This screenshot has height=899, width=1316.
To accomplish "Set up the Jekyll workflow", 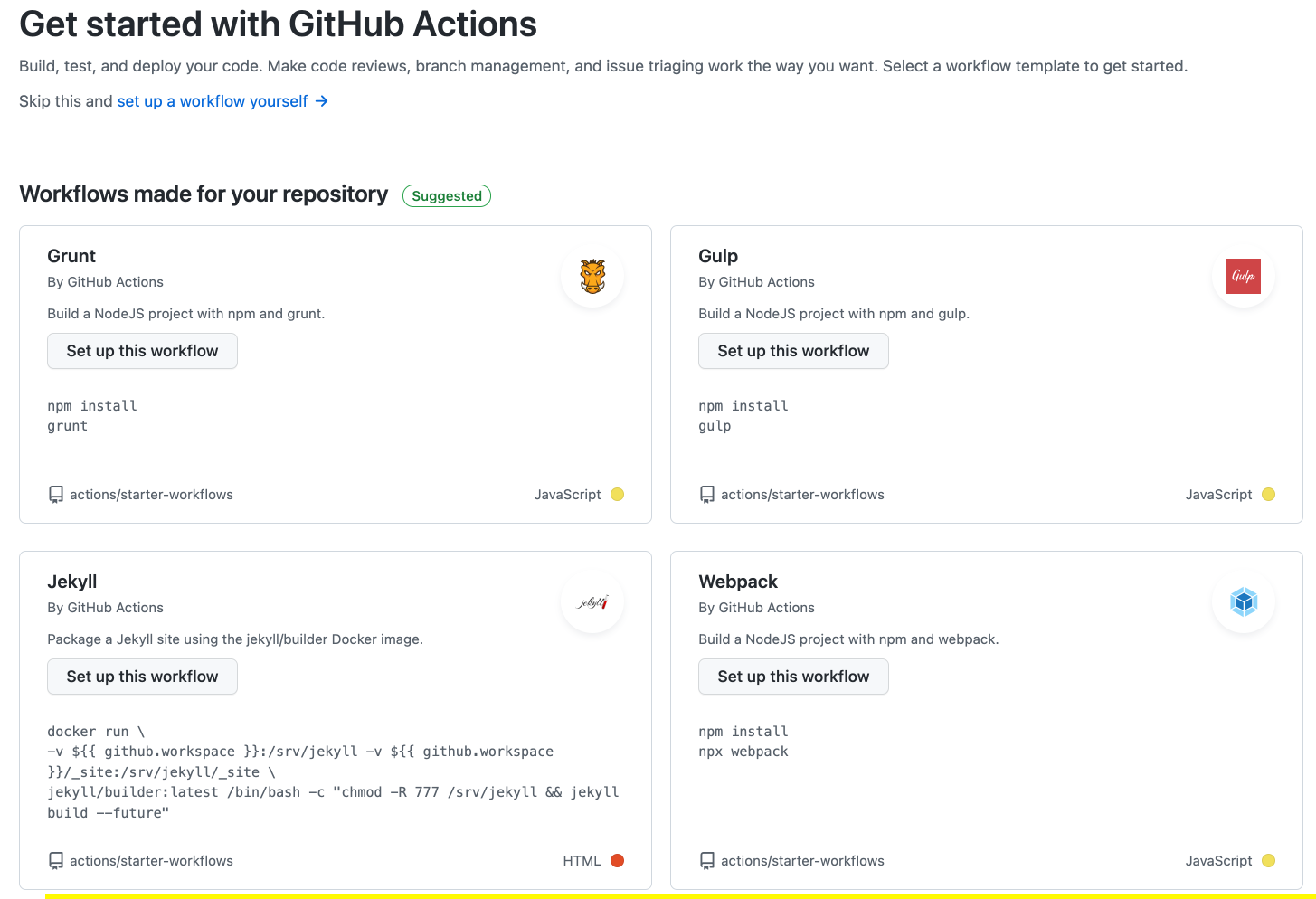I will [x=142, y=677].
